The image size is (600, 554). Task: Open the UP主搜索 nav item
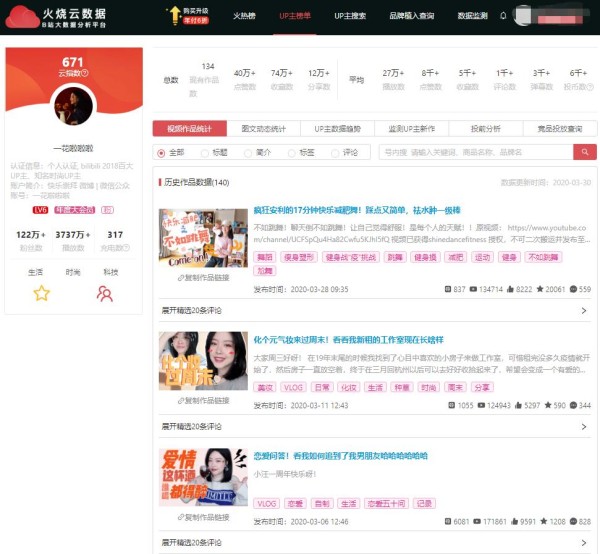350,16
